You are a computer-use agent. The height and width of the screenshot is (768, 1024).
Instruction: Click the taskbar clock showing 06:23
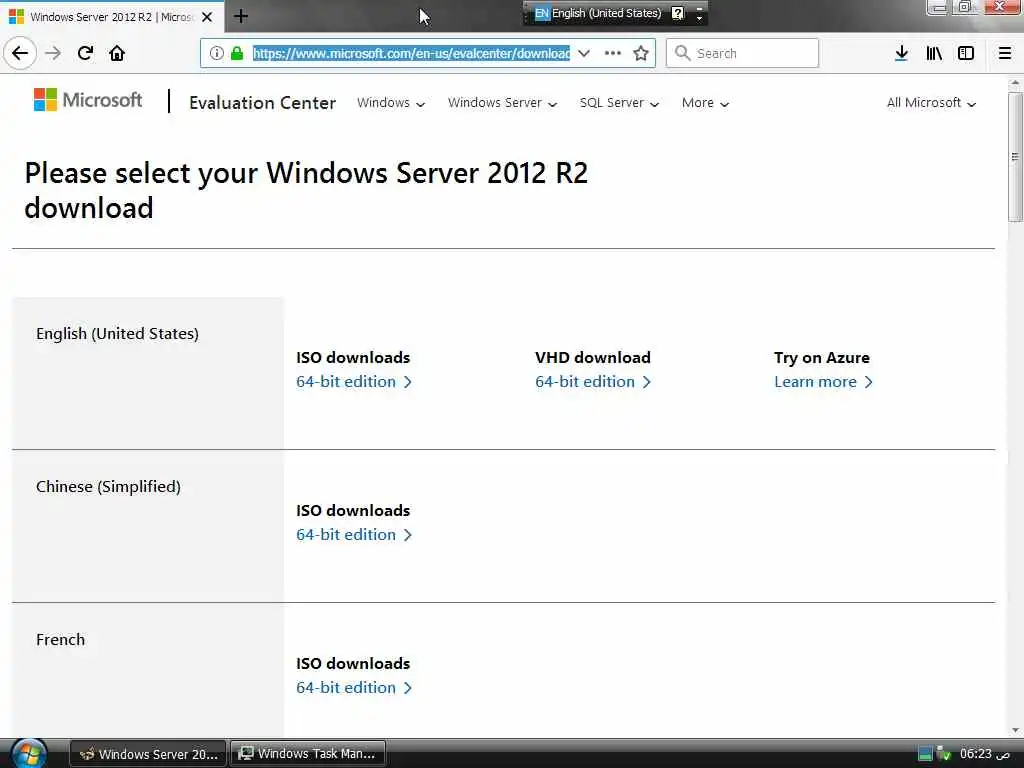tap(984, 754)
